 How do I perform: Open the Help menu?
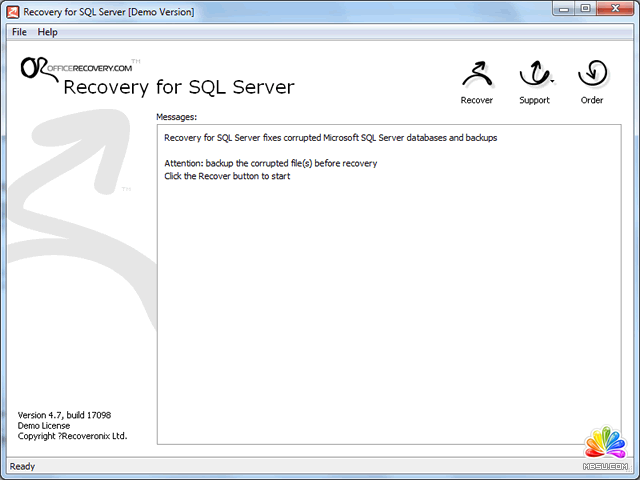point(47,32)
